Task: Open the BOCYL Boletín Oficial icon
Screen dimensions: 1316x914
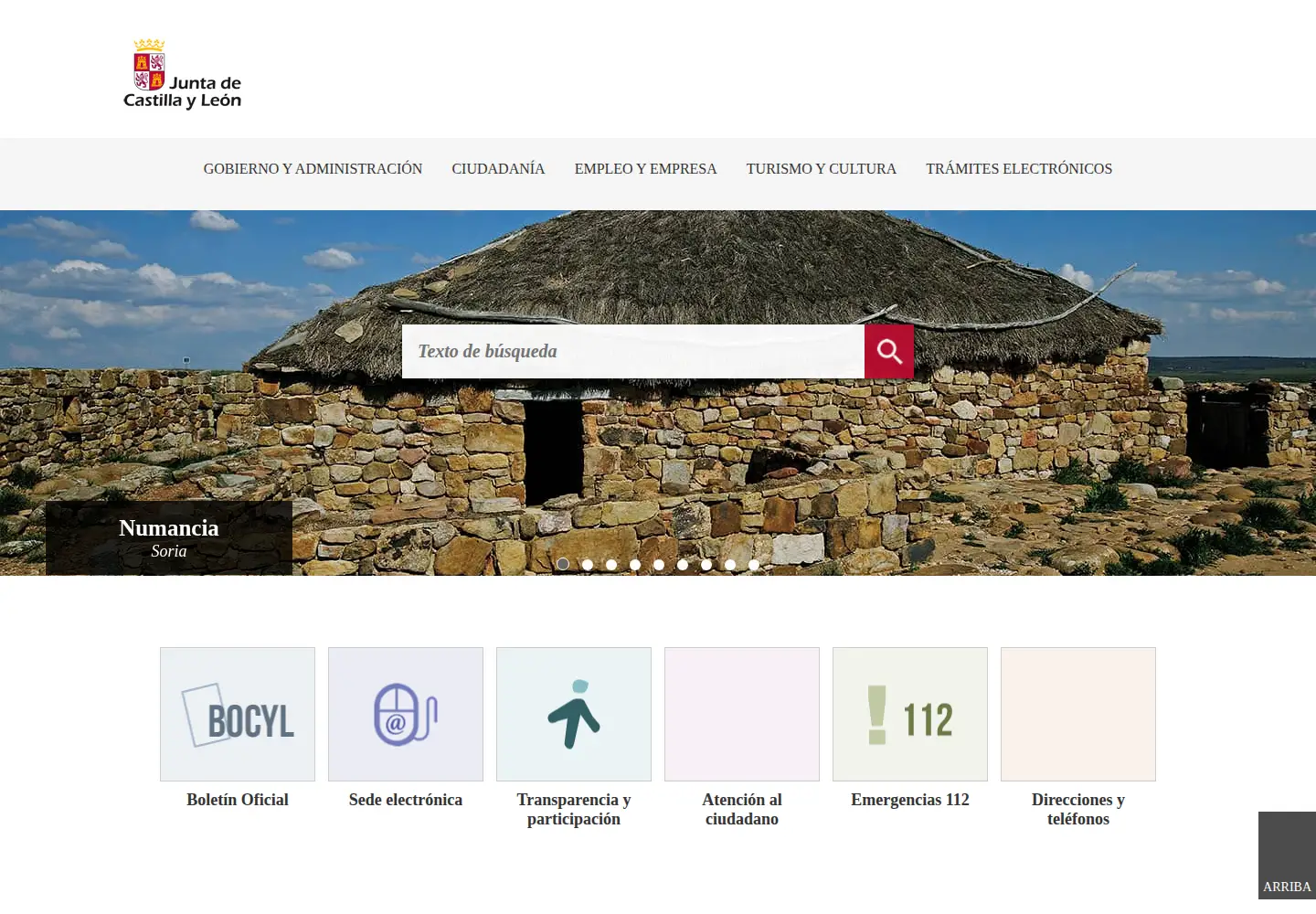Action: tap(238, 714)
